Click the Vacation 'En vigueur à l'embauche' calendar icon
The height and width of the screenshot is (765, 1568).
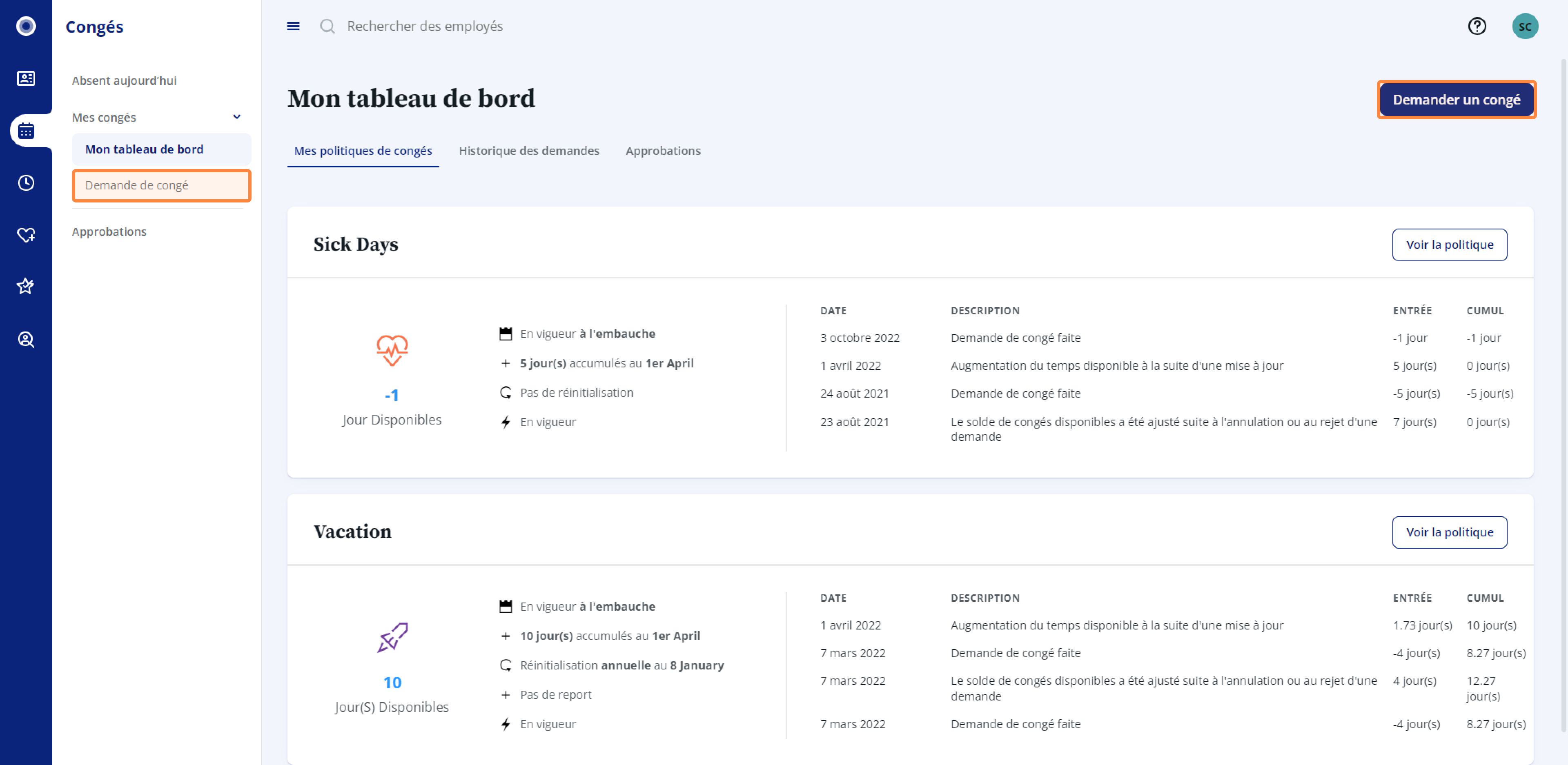(505, 606)
